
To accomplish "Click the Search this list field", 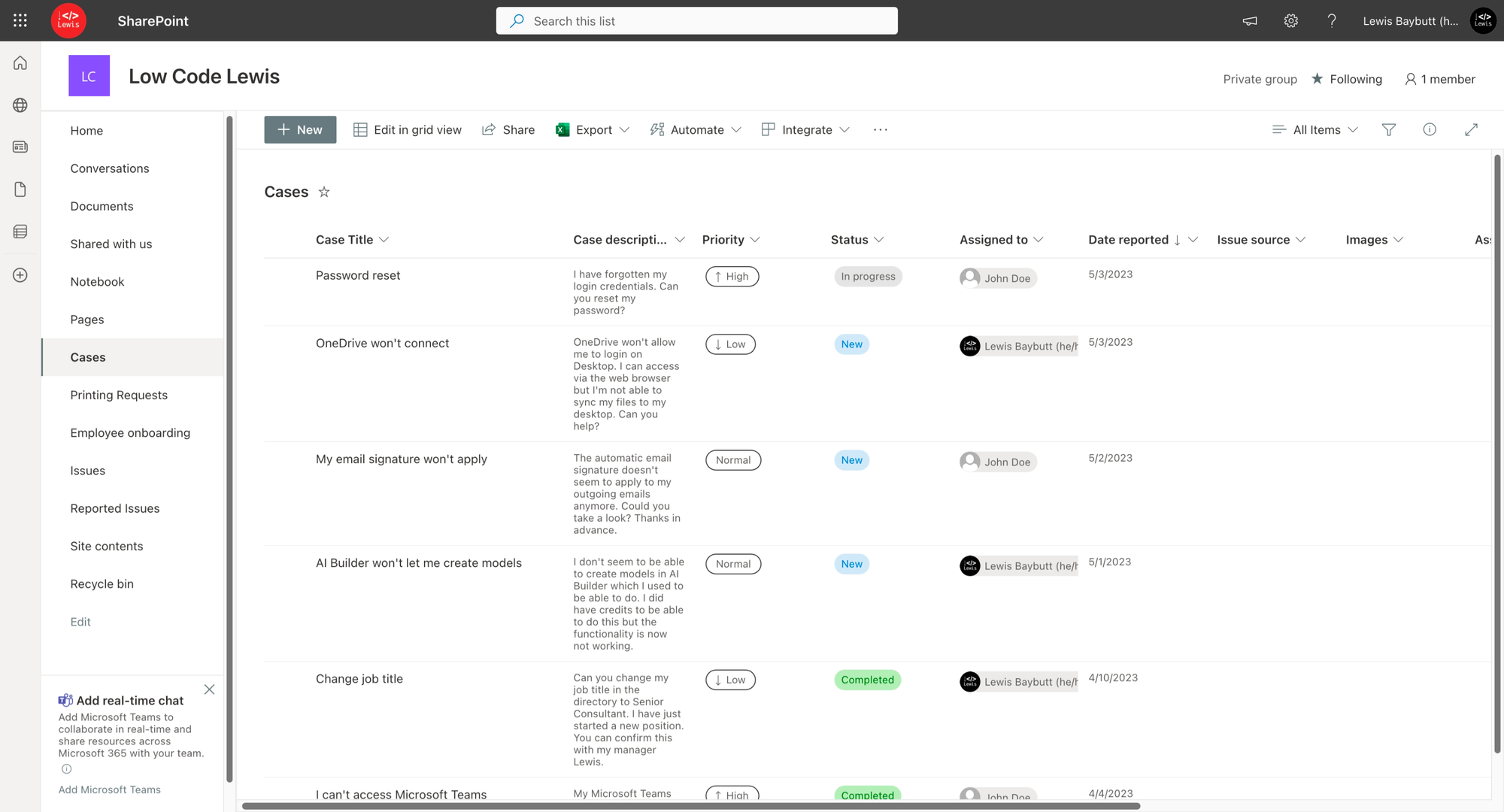I will [696, 21].
